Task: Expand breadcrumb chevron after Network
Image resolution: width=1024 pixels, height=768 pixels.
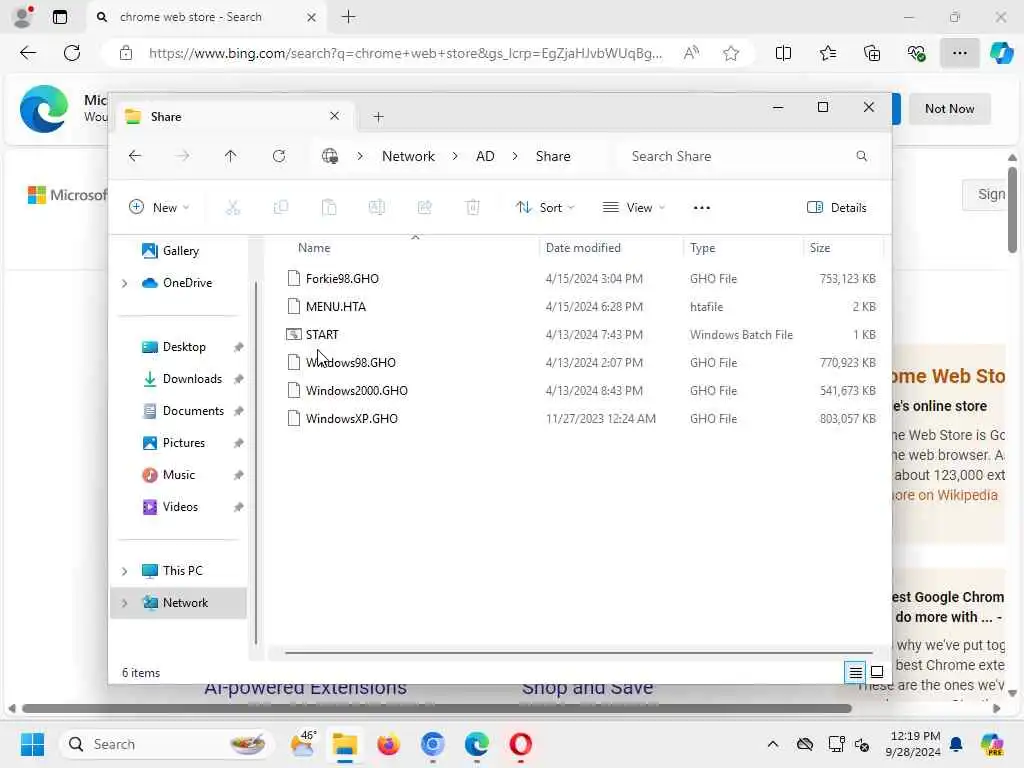Action: click(x=455, y=157)
